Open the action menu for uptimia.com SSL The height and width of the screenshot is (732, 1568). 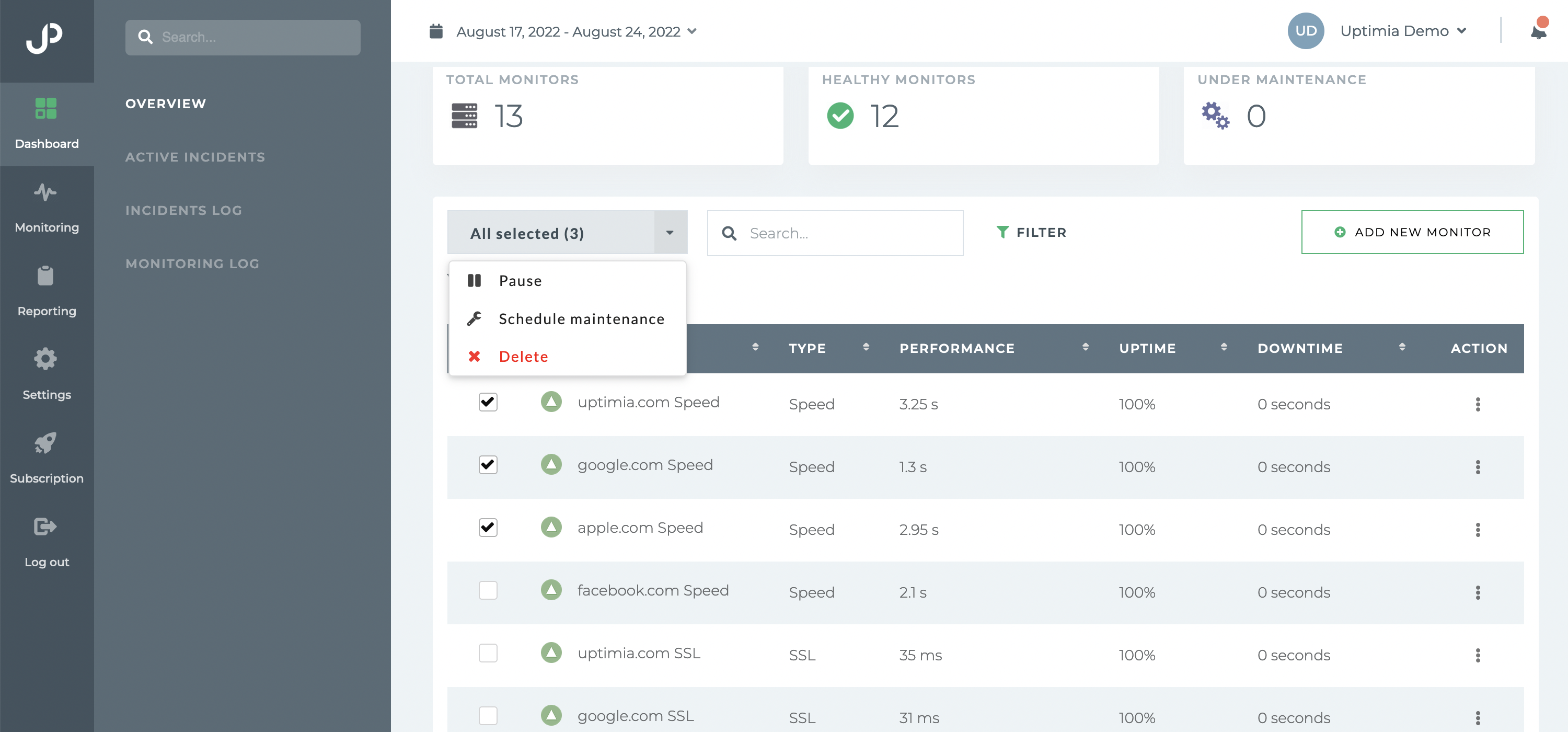pos(1478,655)
